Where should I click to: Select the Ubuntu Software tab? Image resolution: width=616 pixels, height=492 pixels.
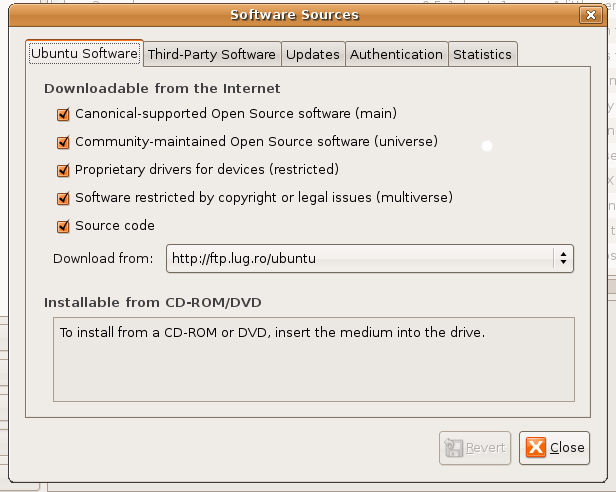(x=84, y=53)
